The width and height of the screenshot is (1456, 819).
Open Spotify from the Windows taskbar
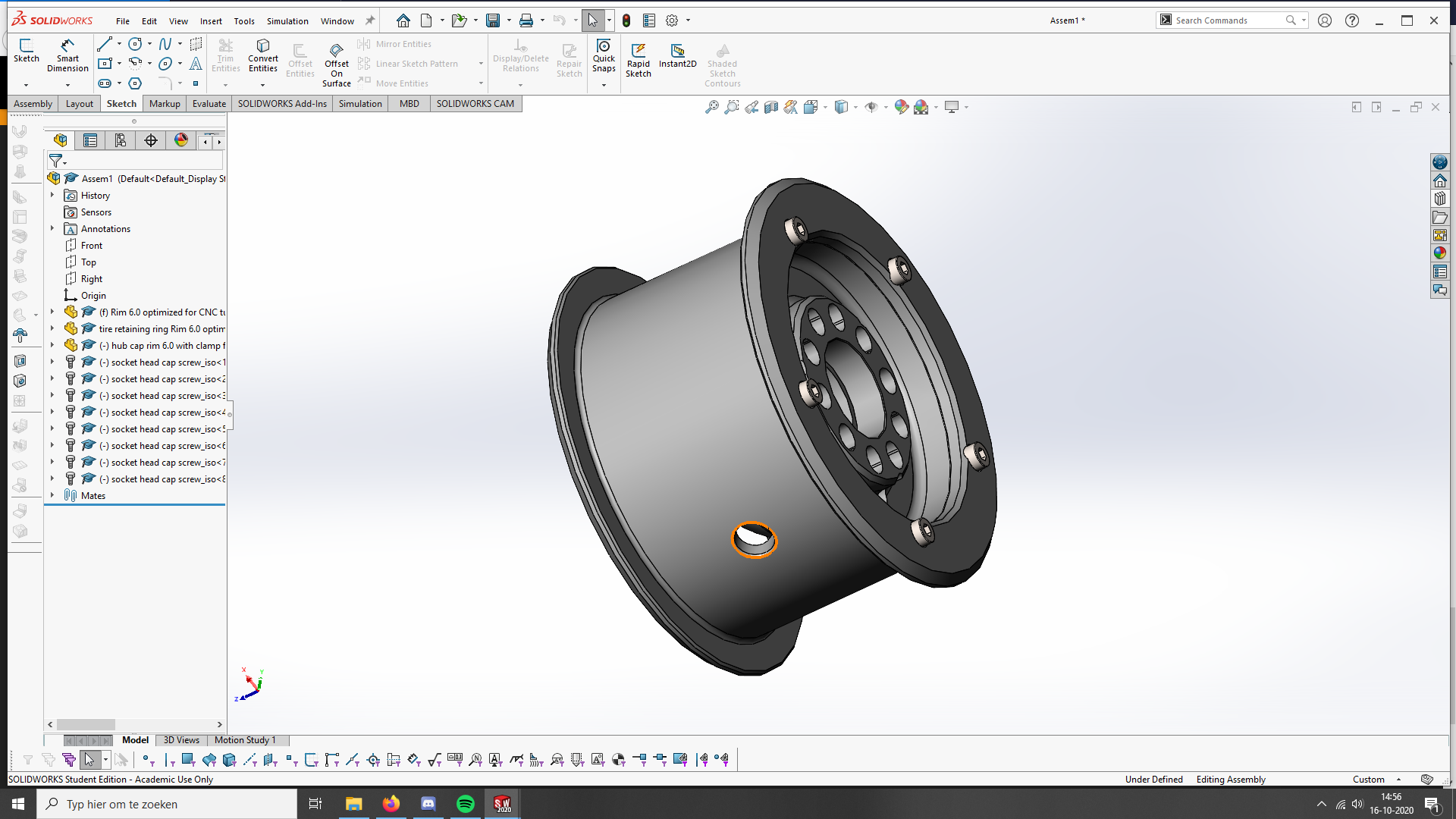[466, 804]
